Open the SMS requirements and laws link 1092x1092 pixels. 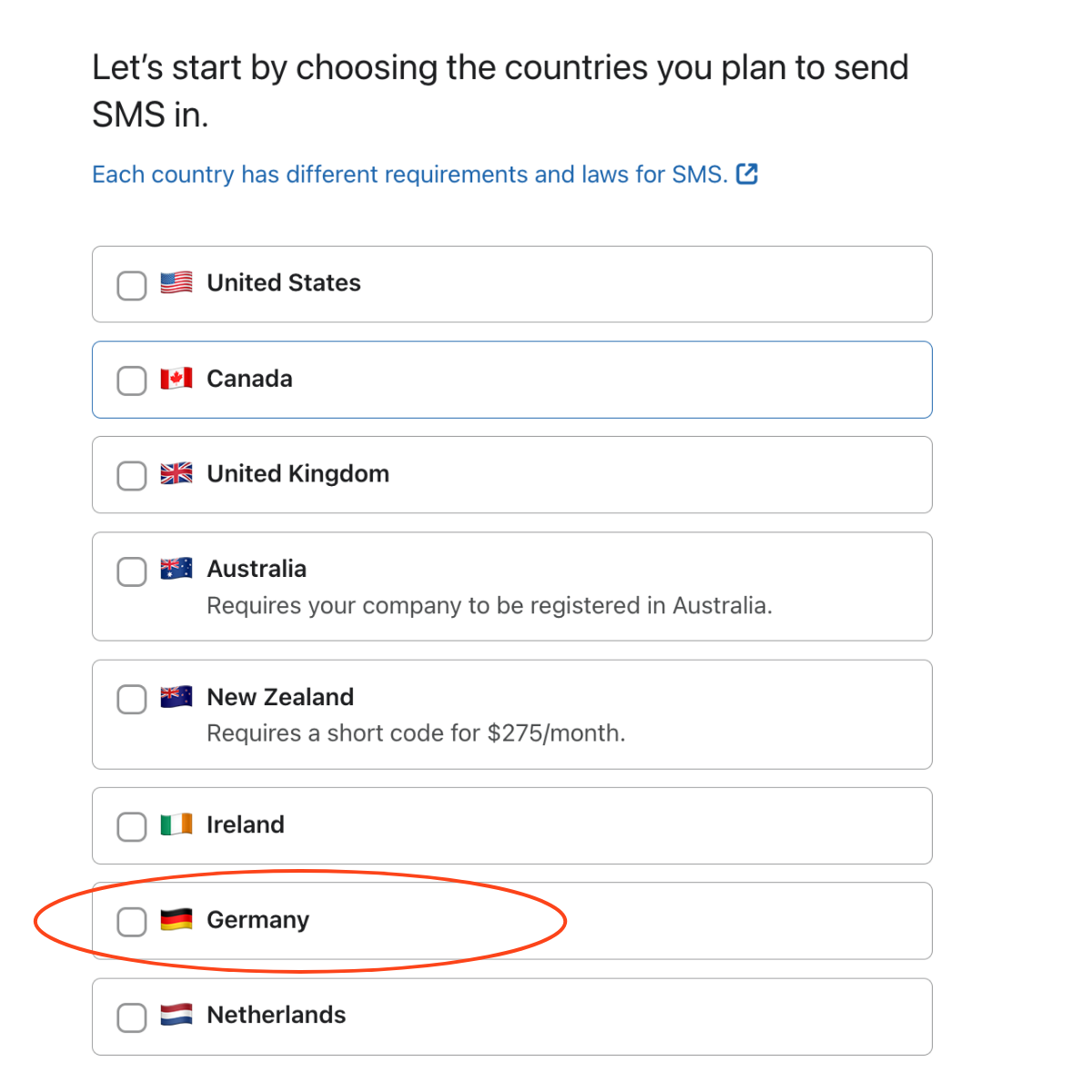(x=409, y=175)
